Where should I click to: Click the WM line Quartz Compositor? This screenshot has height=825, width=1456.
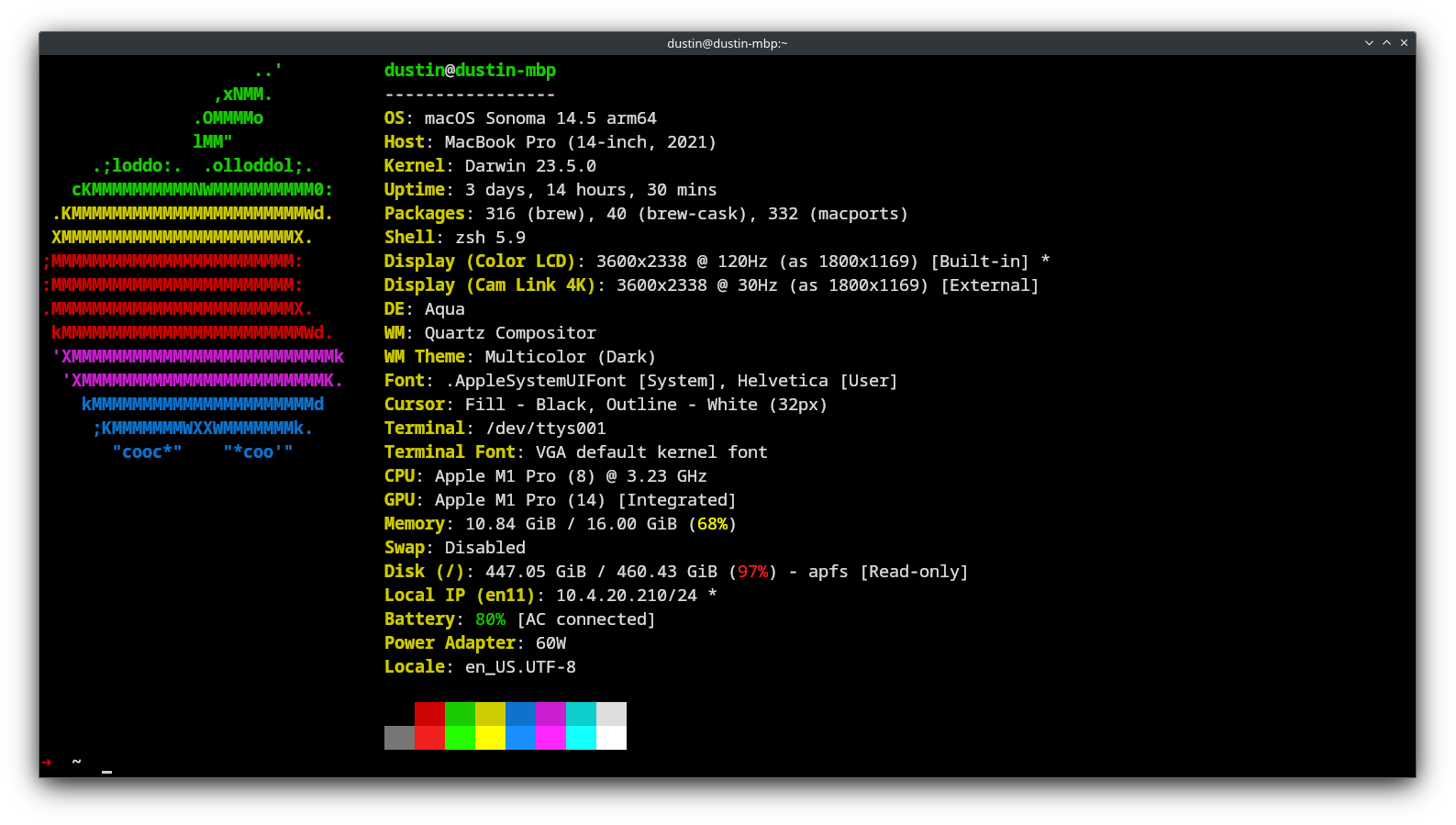tap(490, 333)
